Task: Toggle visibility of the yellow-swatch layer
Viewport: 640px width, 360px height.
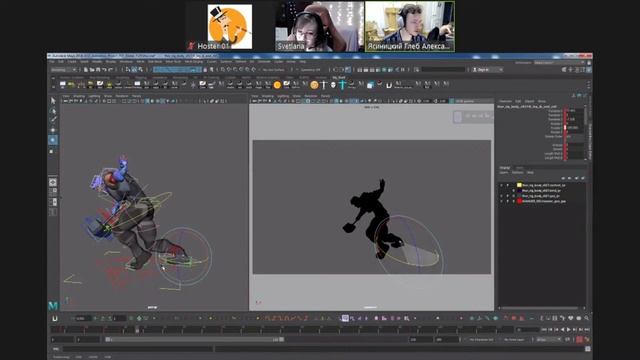Action: pos(502,185)
